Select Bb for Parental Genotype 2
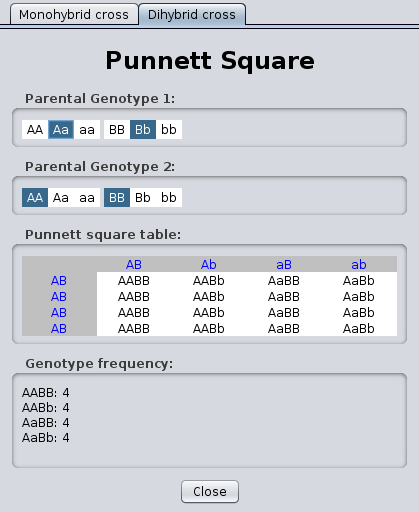 pos(143,197)
